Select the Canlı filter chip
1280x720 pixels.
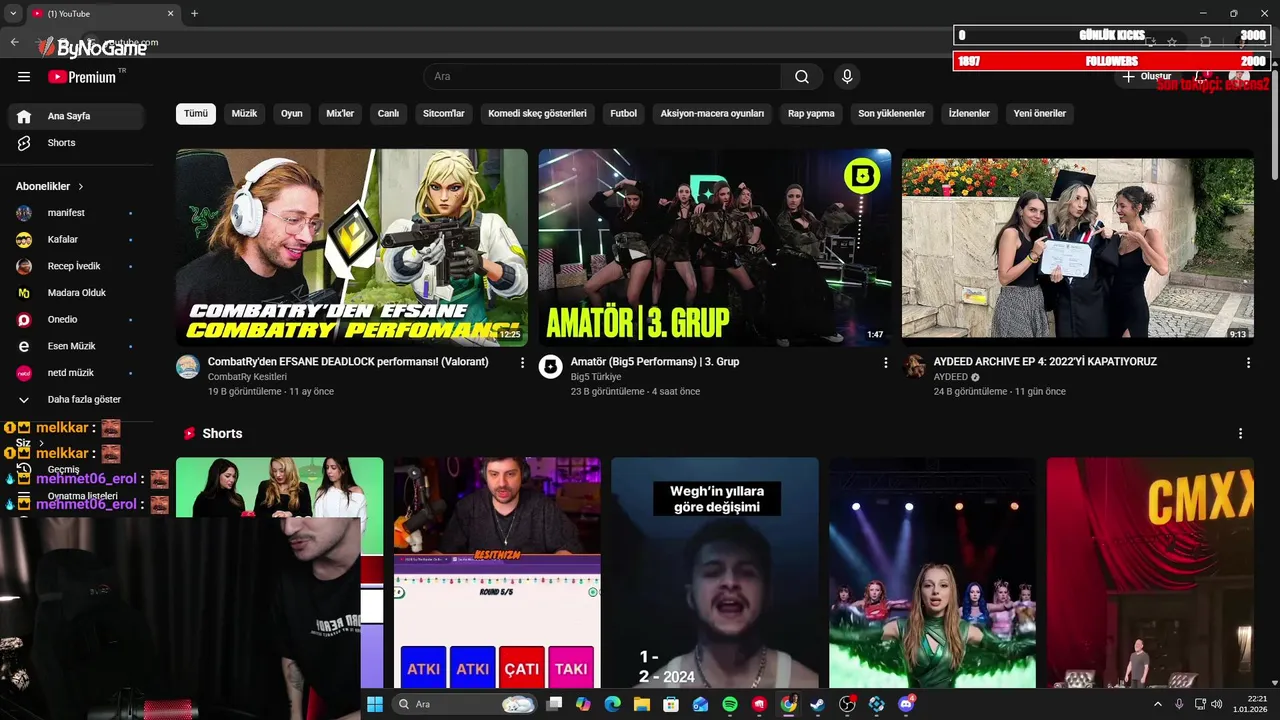click(388, 113)
